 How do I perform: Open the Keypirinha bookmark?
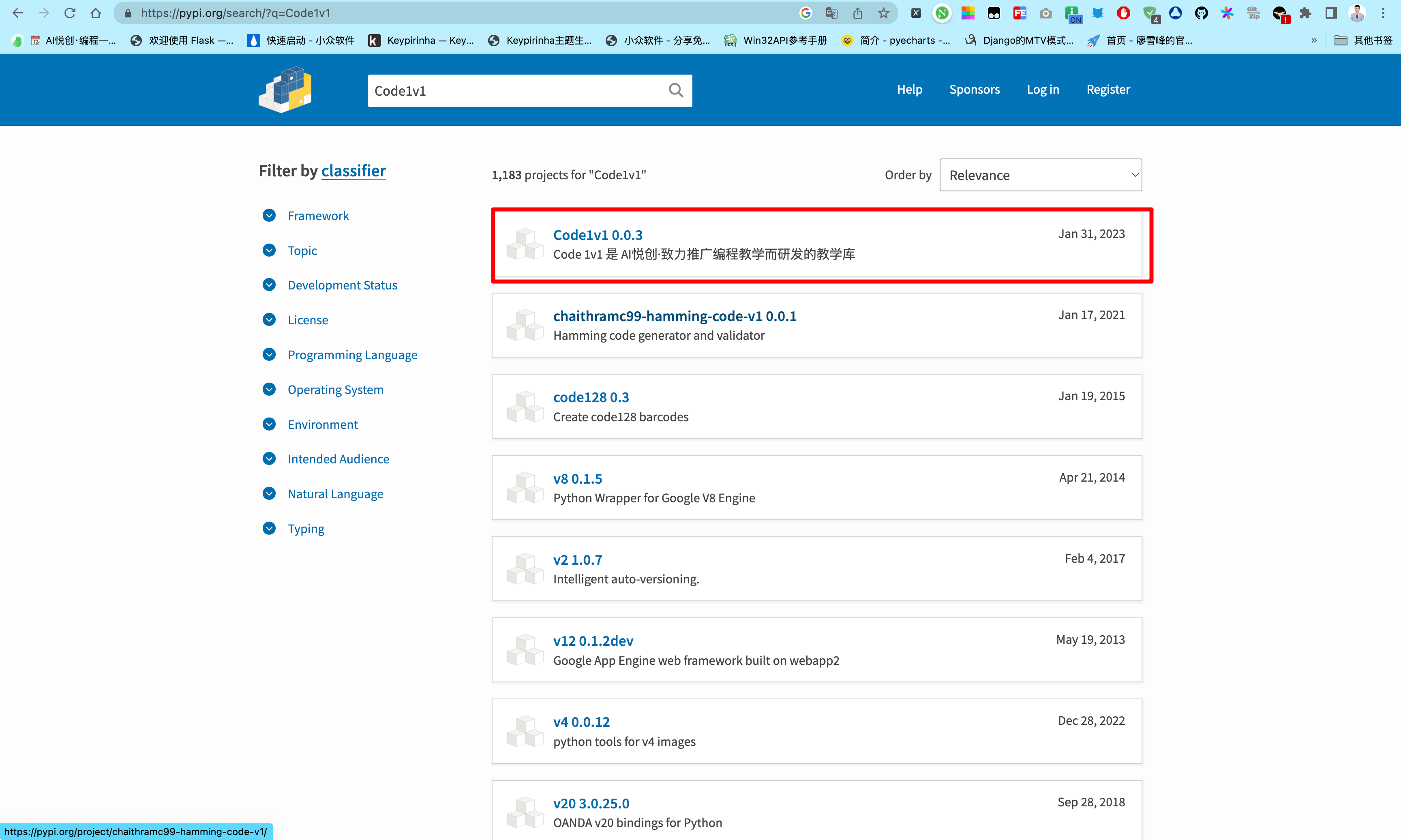pos(421,40)
